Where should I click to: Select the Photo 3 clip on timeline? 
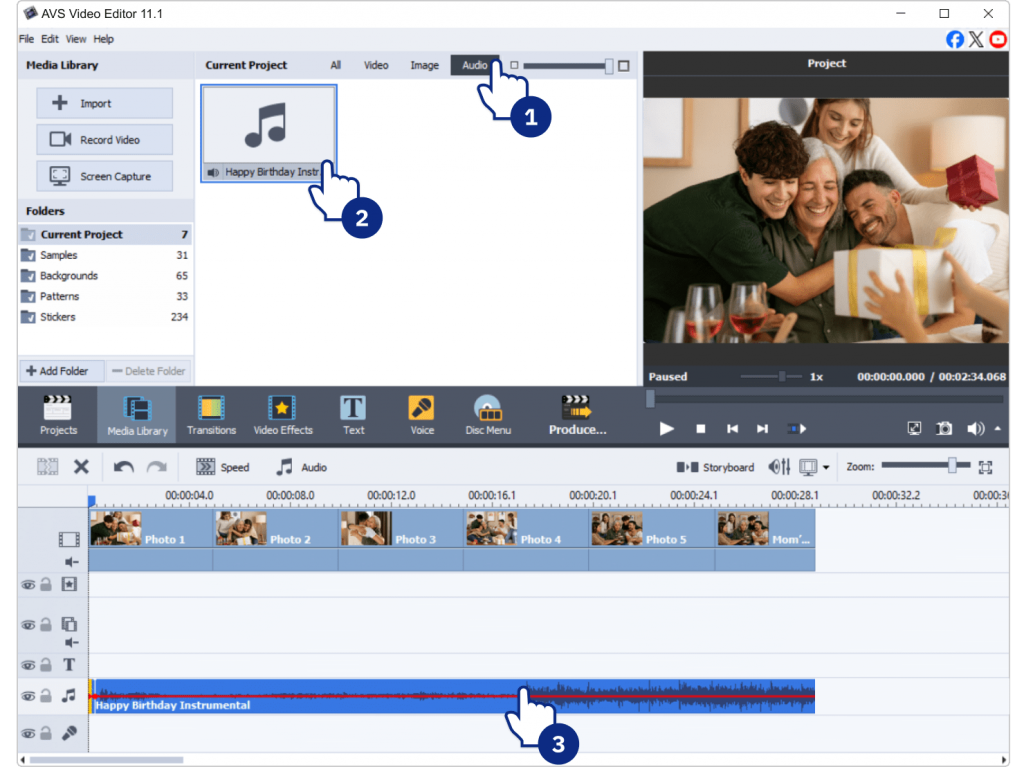[x=401, y=539]
